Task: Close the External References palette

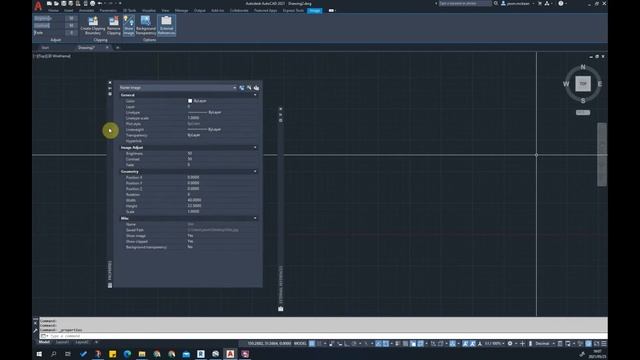Action: (280, 109)
